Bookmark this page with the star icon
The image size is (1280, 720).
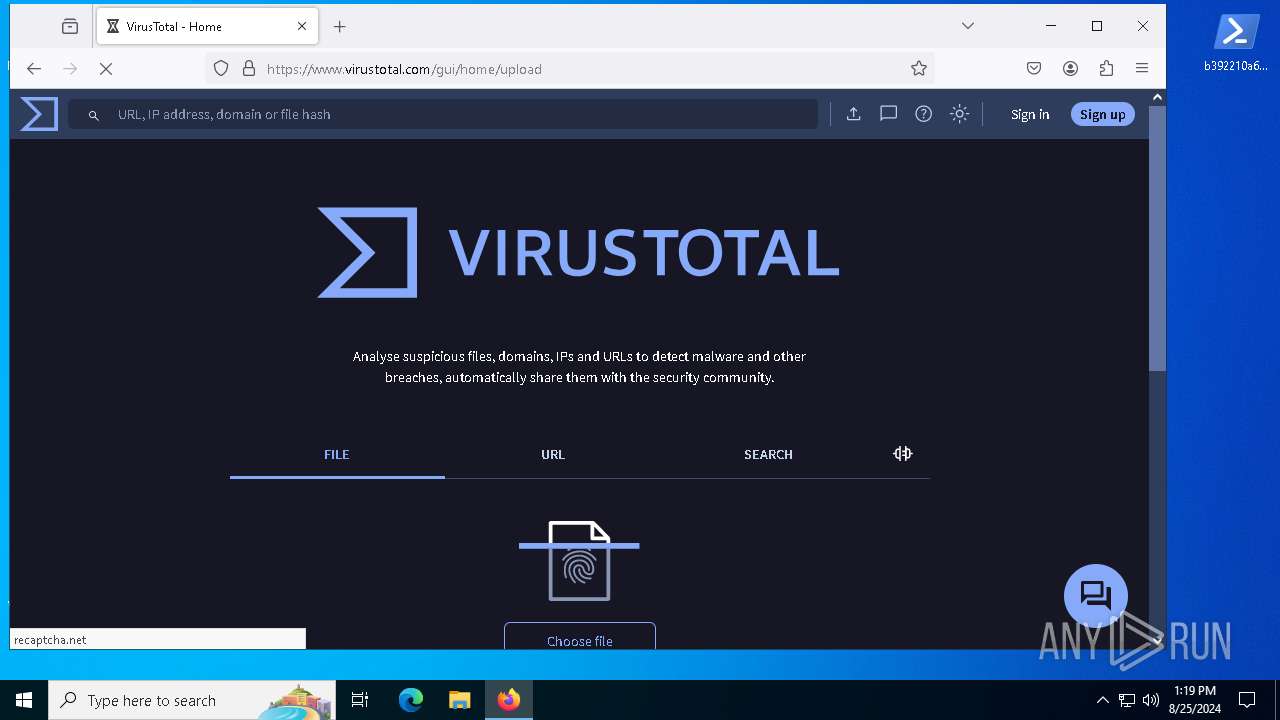click(x=919, y=68)
